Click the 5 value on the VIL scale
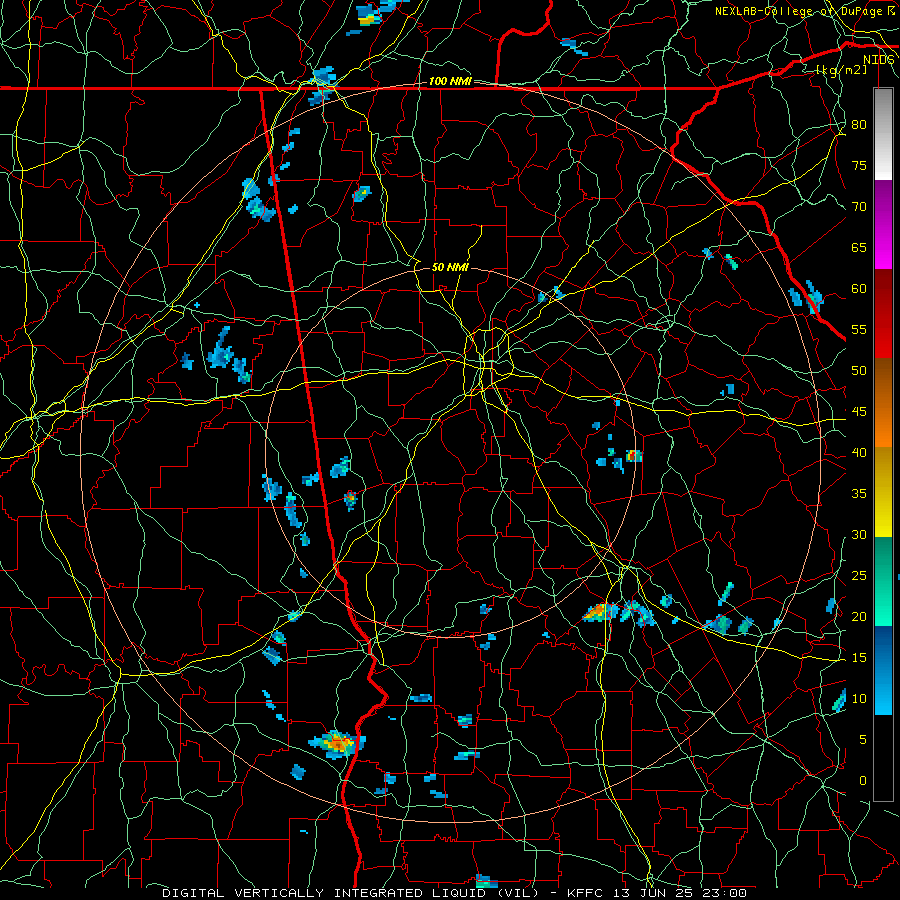The height and width of the screenshot is (900, 900). click(x=863, y=740)
